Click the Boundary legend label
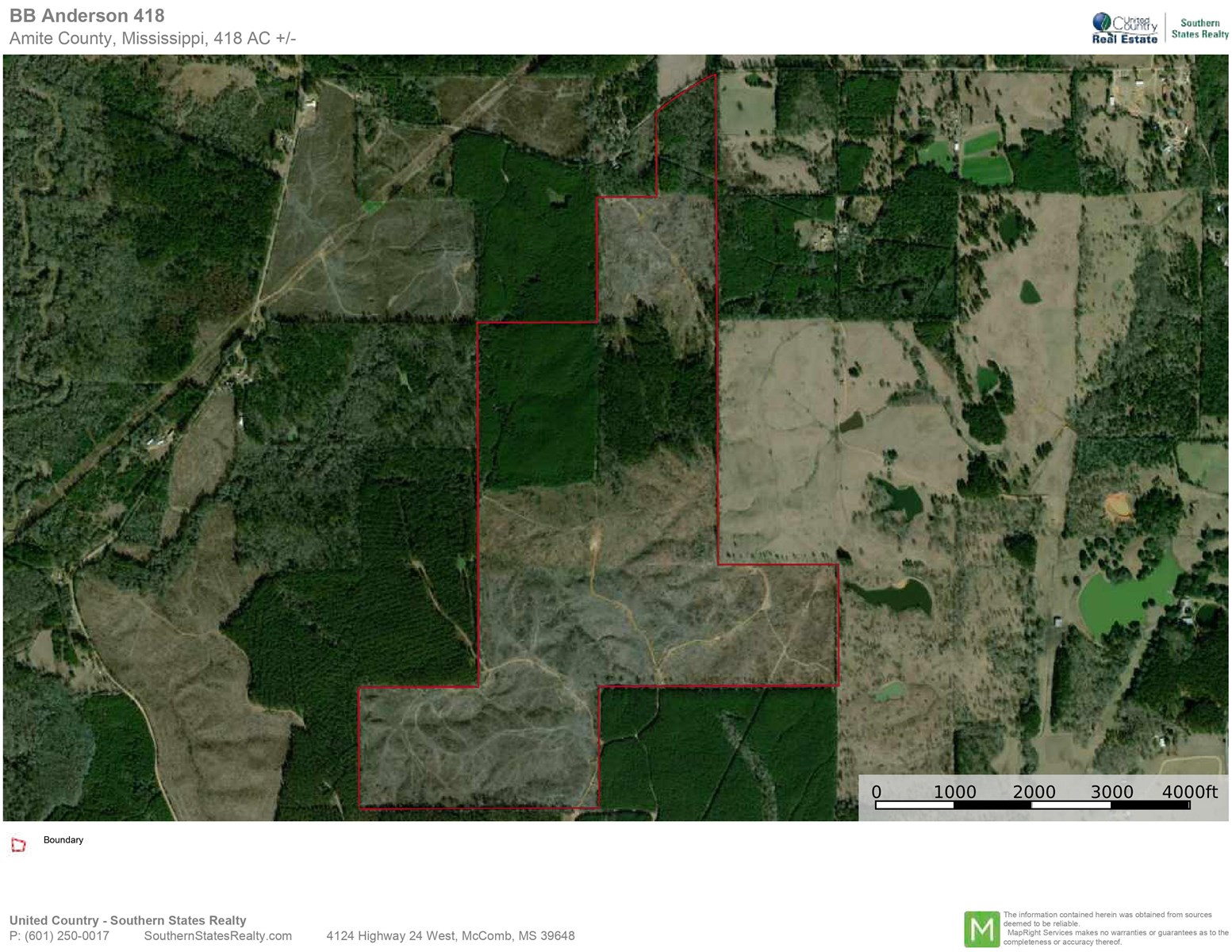Viewport: 1232px width, 952px height. (x=63, y=840)
